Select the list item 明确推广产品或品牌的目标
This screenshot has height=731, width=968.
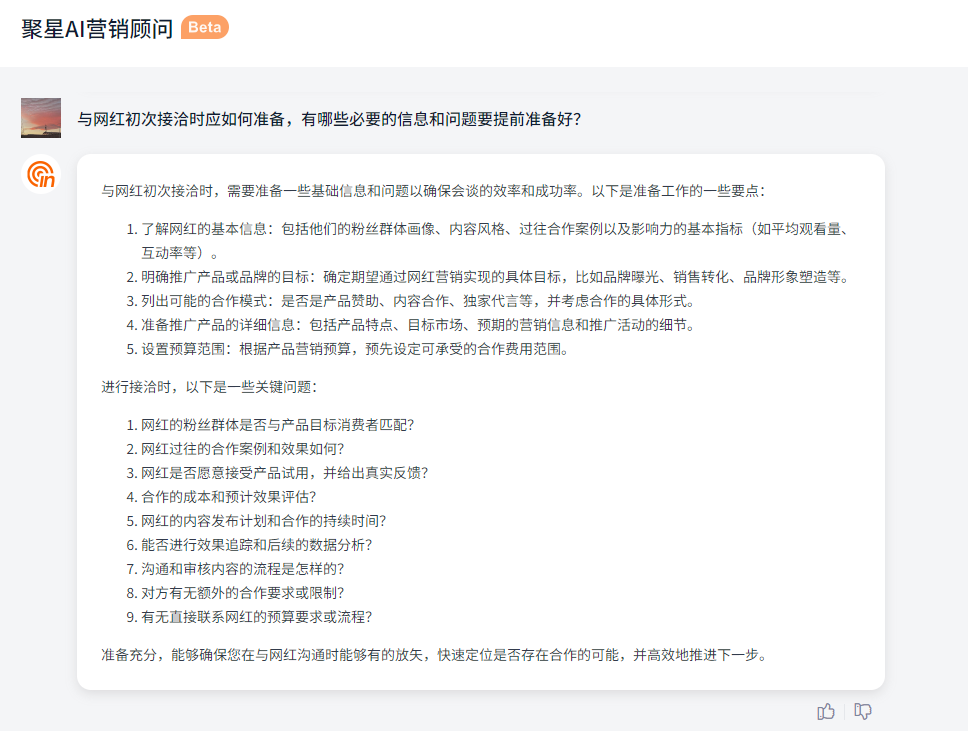(494, 277)
